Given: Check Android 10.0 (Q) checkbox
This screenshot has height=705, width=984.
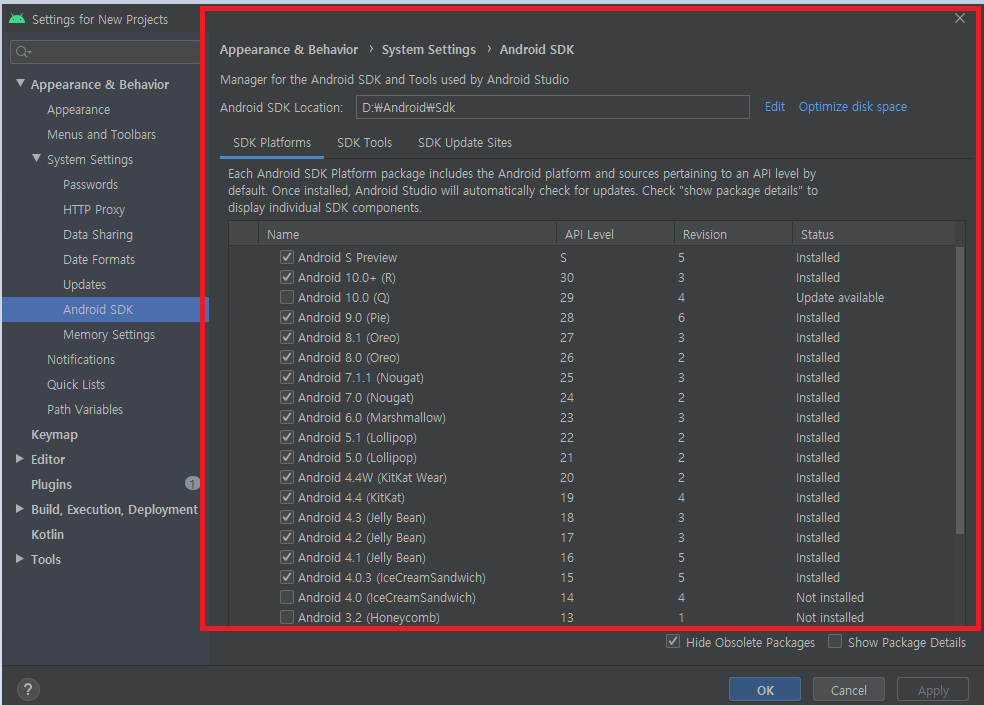Looking at the screenshot, I should (x=287, y=297).
